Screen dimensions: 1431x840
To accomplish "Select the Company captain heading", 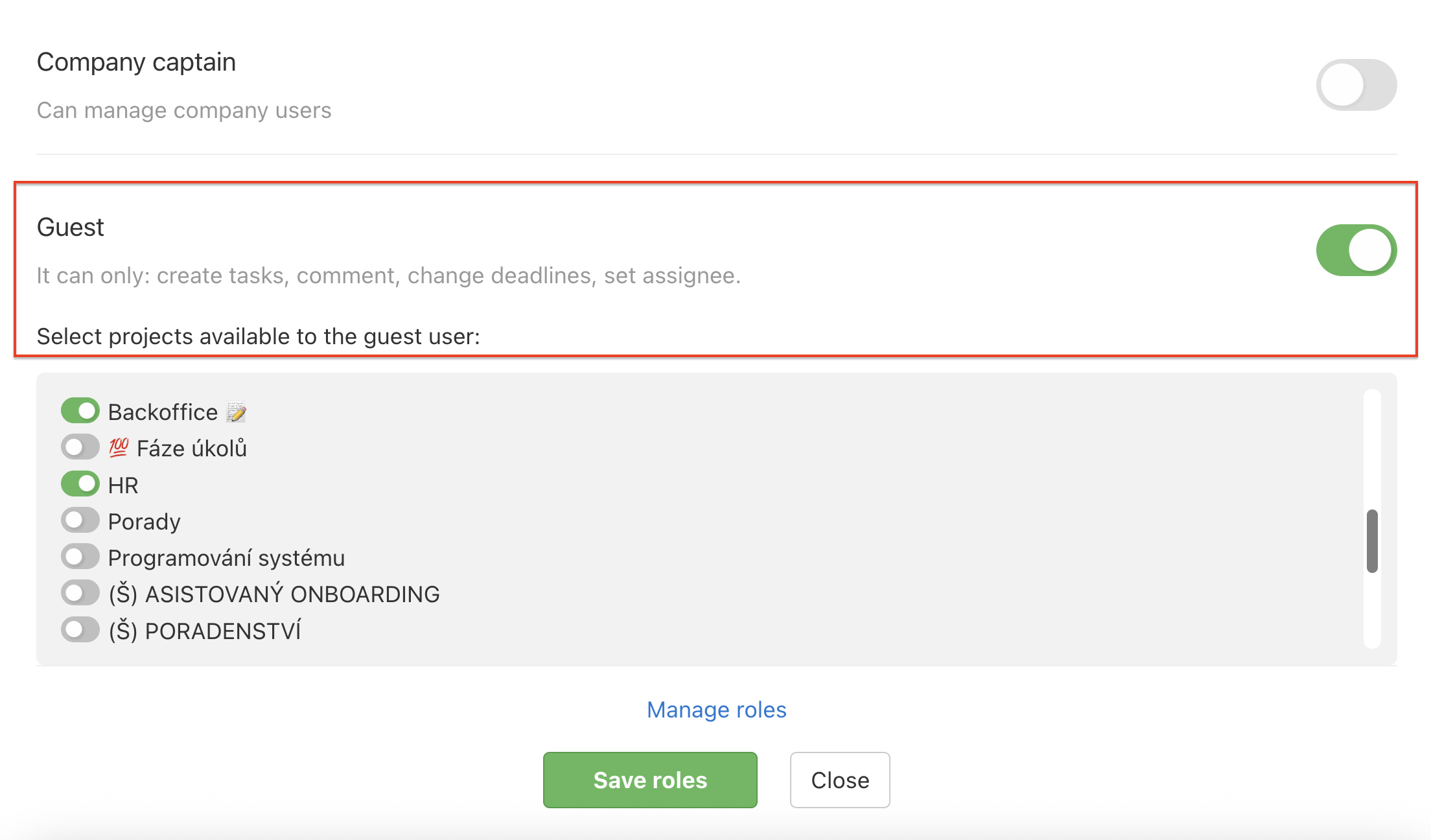I will point(136,62).
